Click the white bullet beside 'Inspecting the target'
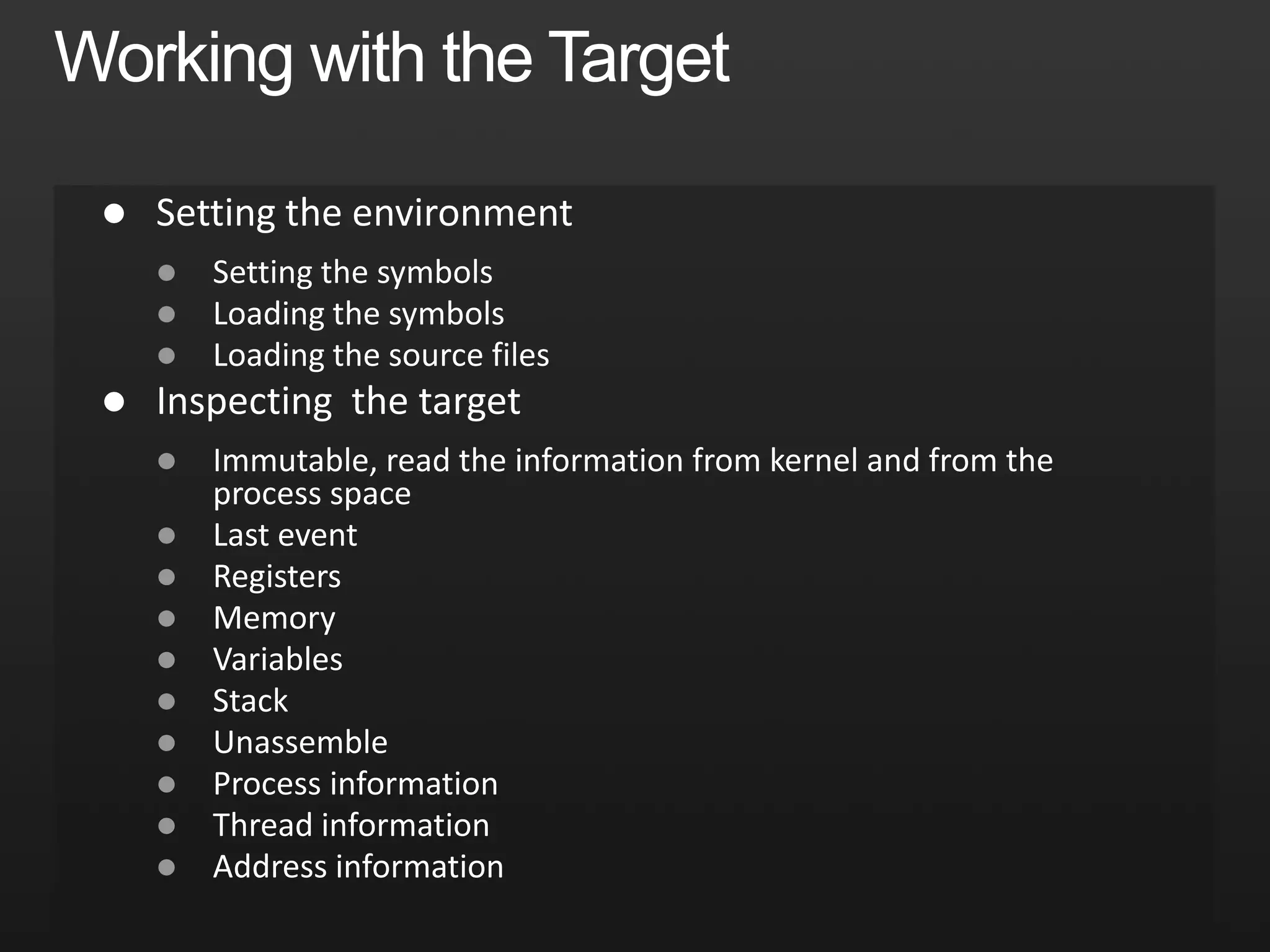 [x=114, y=402]
